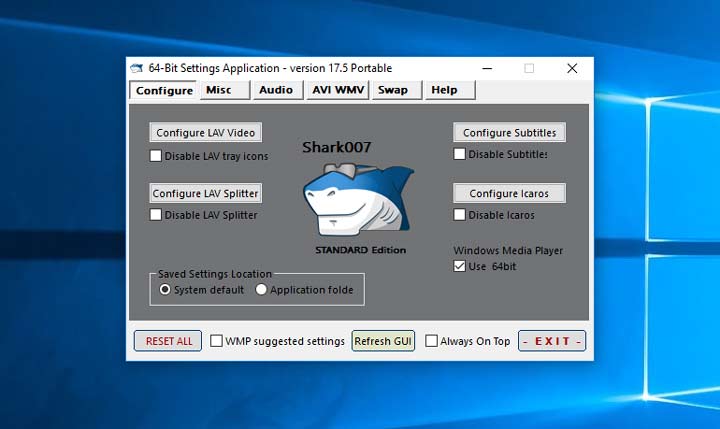Click the Configure LAV Video button
This screenshot has width=720, height=429.
pos(206,132)
